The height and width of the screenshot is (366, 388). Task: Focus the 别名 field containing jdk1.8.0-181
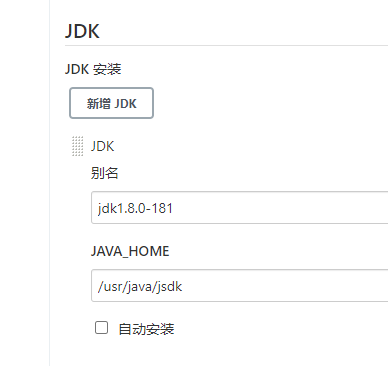(240, 207)
